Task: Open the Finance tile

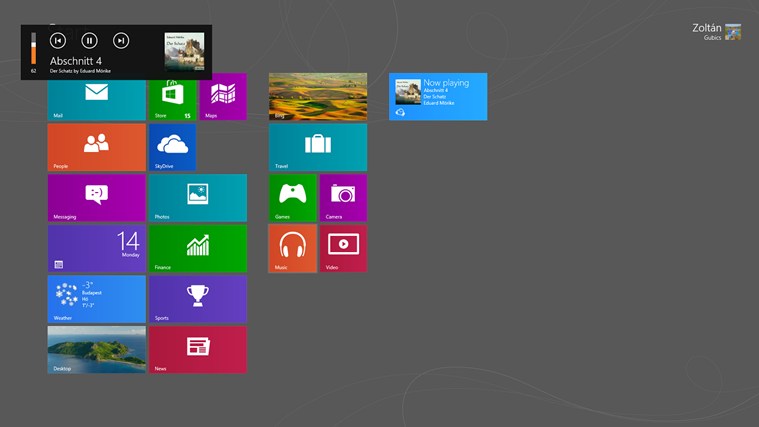Action: 197,248
